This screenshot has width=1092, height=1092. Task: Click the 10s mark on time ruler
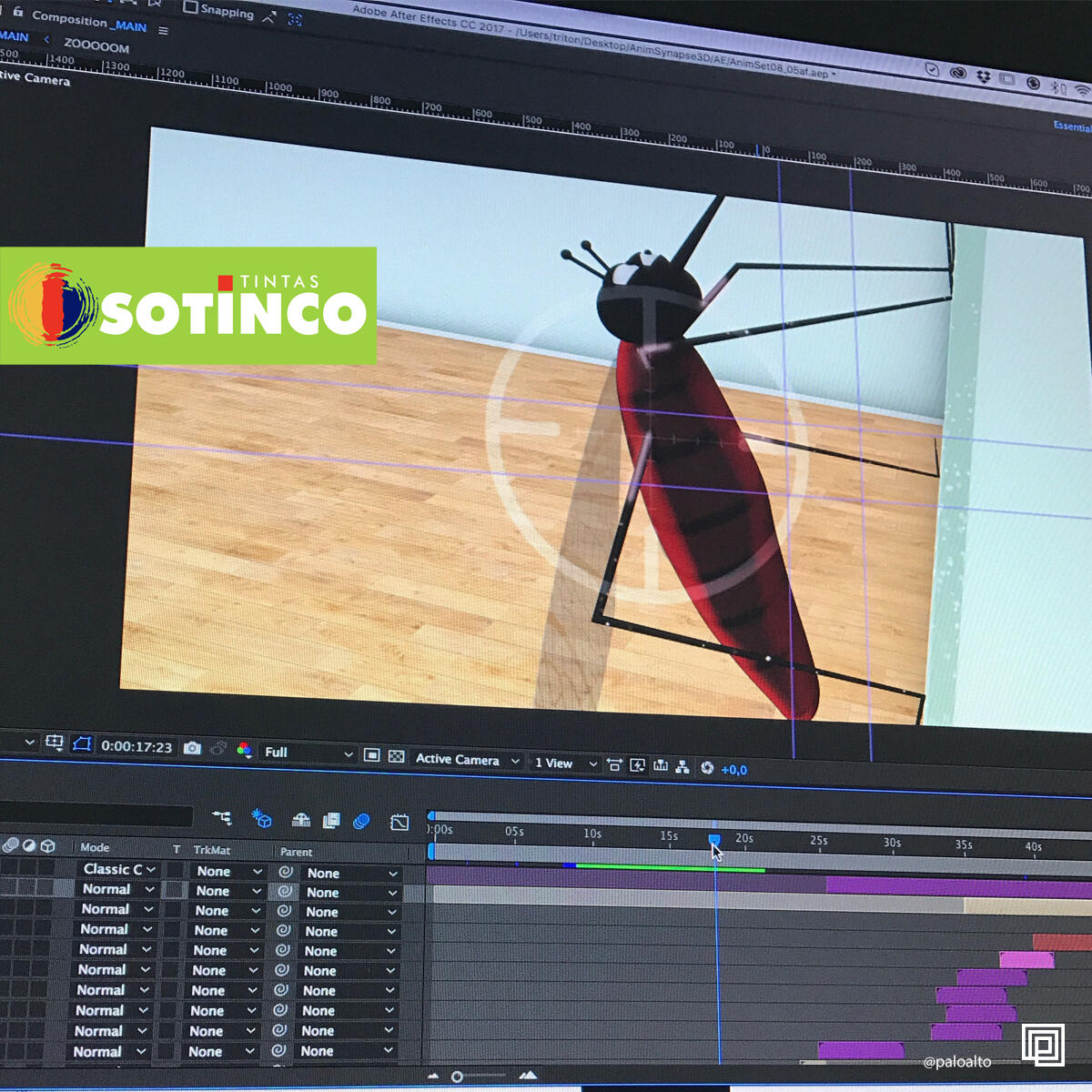click(x=592, y=833)
